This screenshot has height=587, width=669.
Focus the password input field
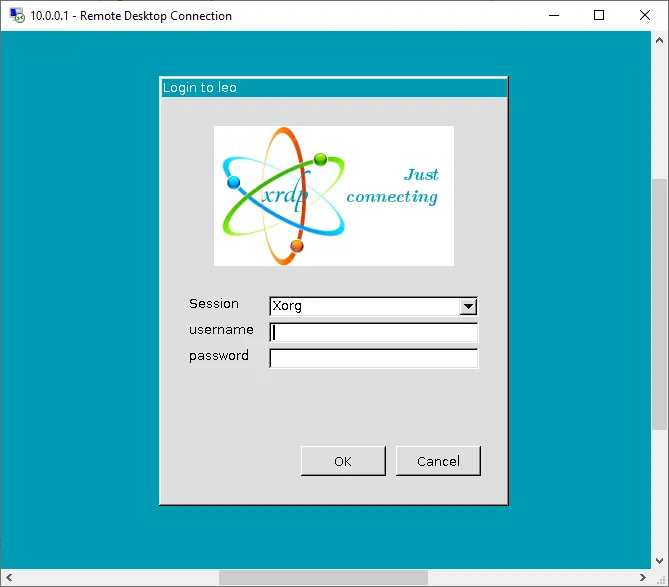pyautogui.click(x=374, y=358)
